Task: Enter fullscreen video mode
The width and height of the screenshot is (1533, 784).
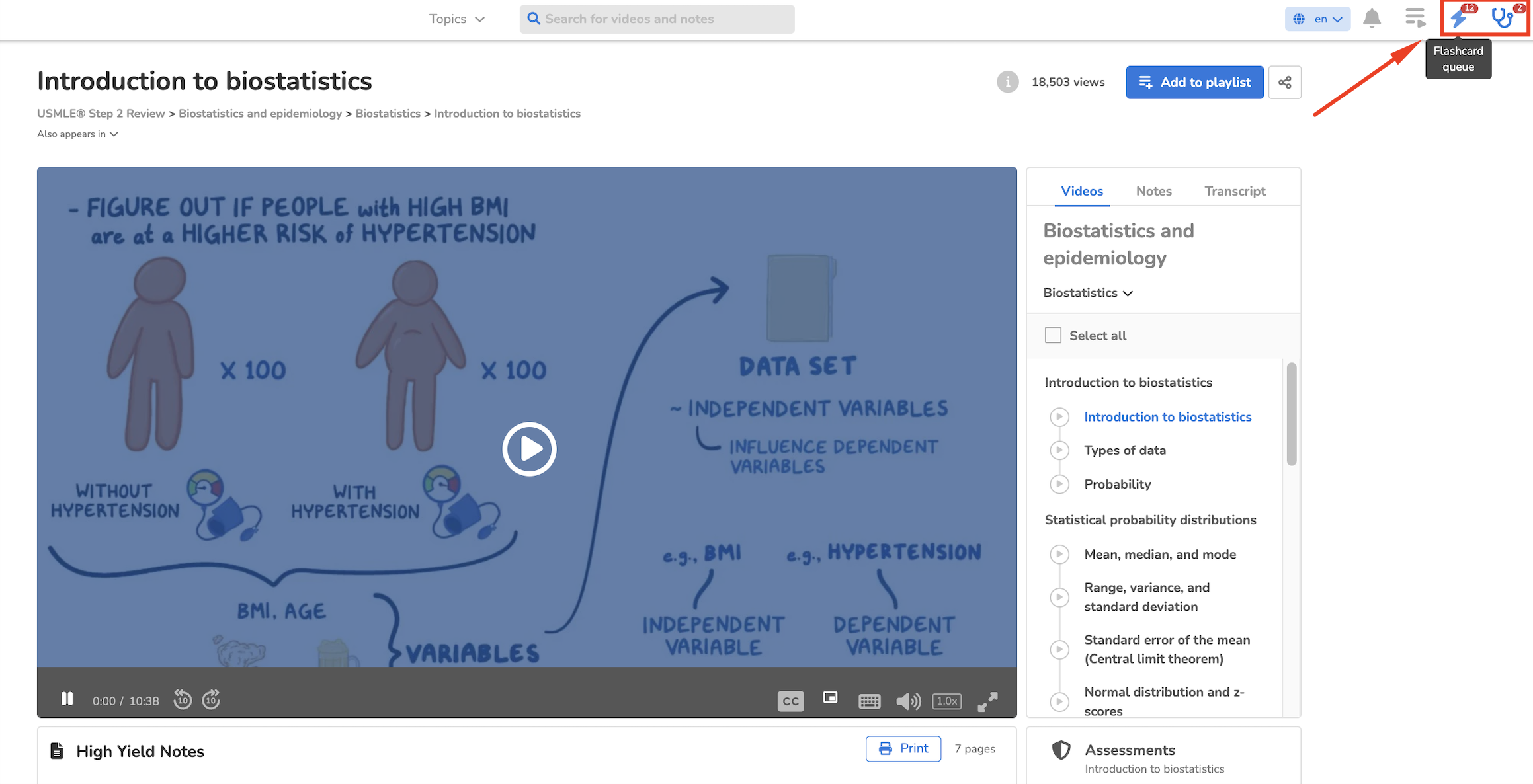Action: (987, 701)
